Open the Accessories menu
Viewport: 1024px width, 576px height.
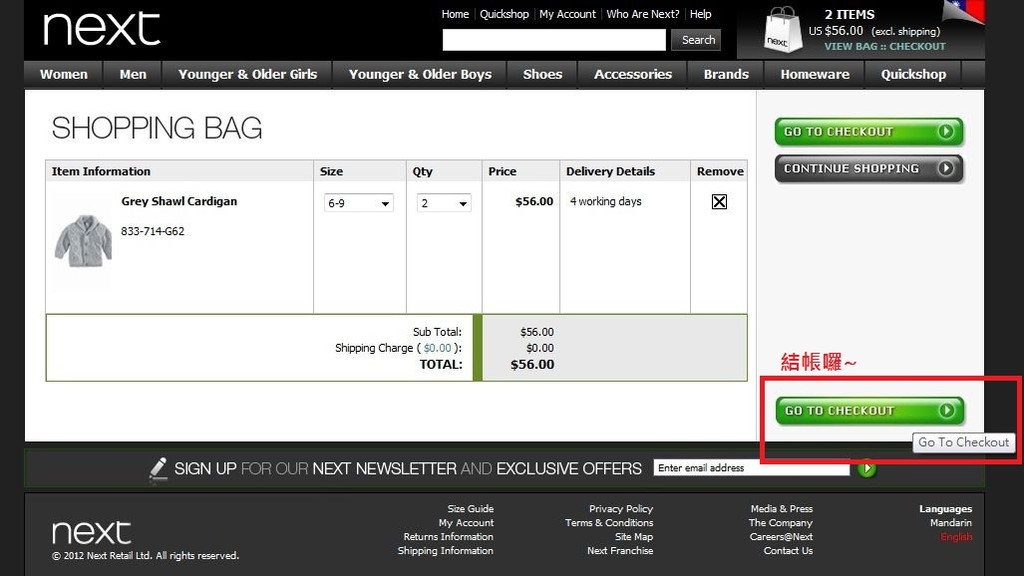(633, 74)
